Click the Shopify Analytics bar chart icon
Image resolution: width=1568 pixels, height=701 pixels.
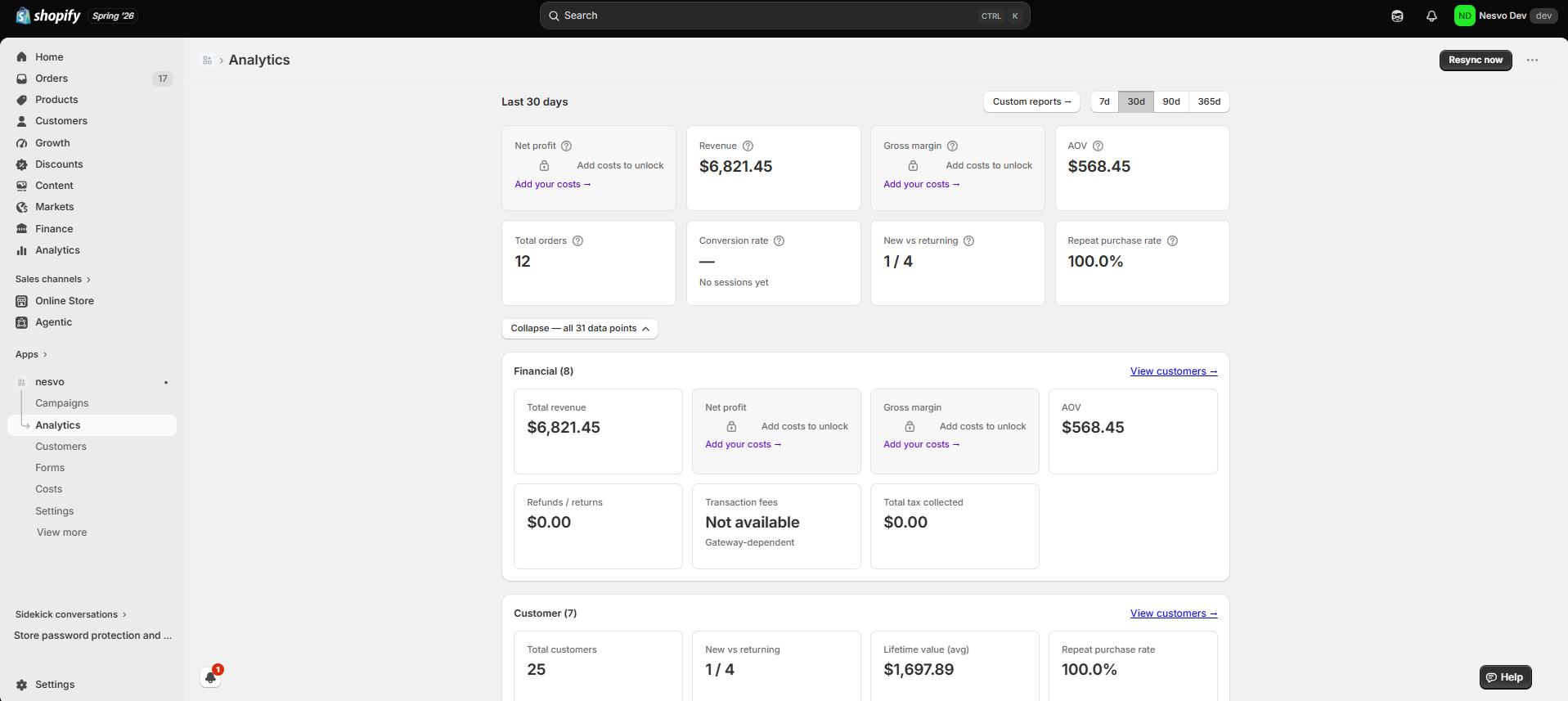(22, 250)
